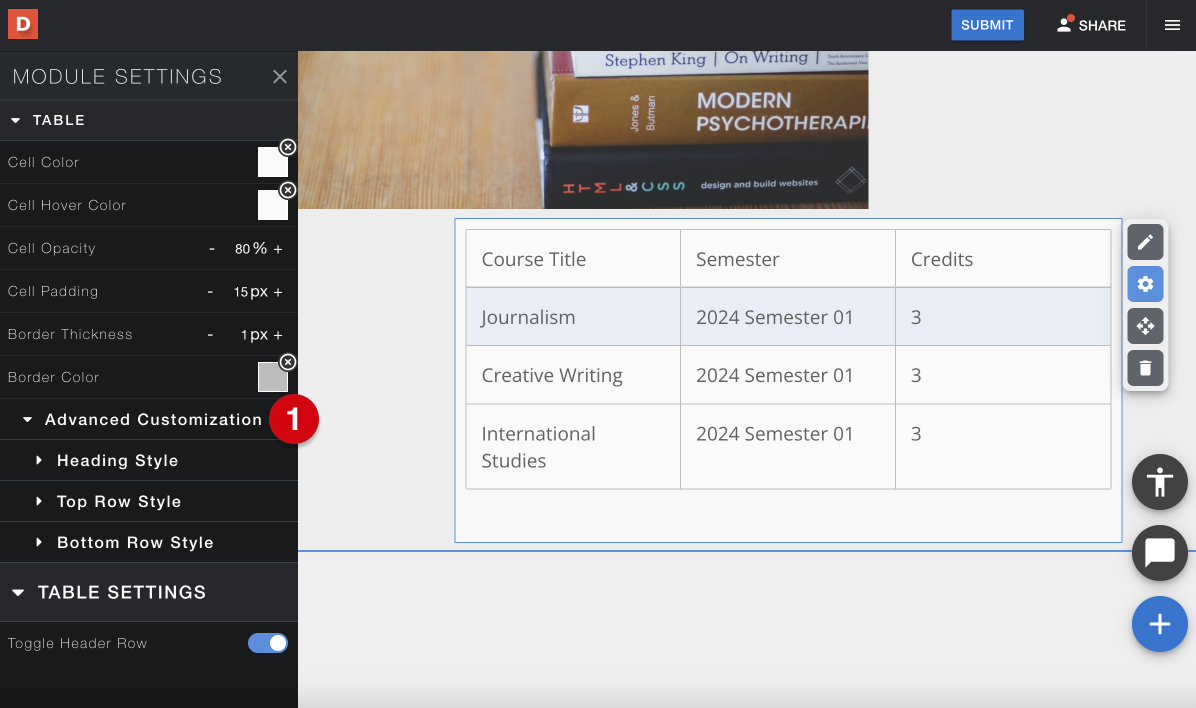The width and height of the screenshot is (1196, 708).
Task: Click the semester cell in Journalism row
Action: tap(788, 317)
